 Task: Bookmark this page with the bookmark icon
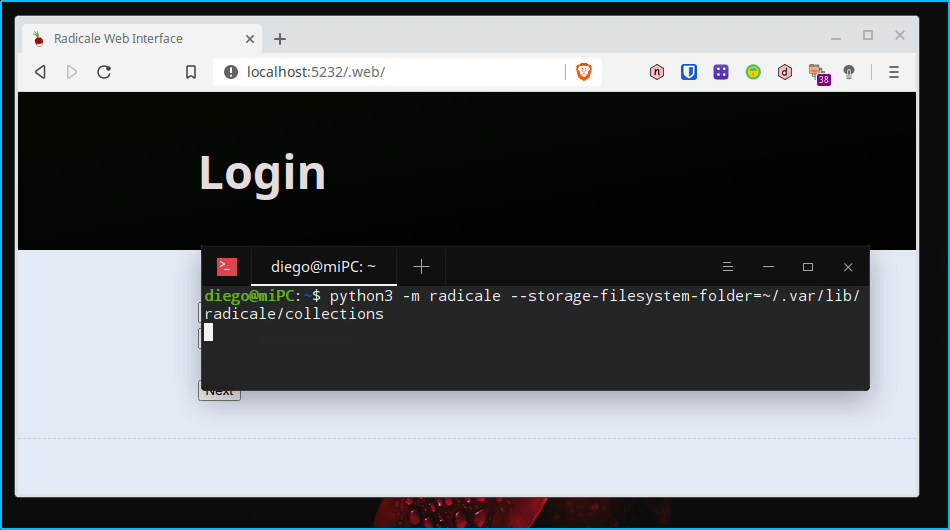(x=191, y=72)
